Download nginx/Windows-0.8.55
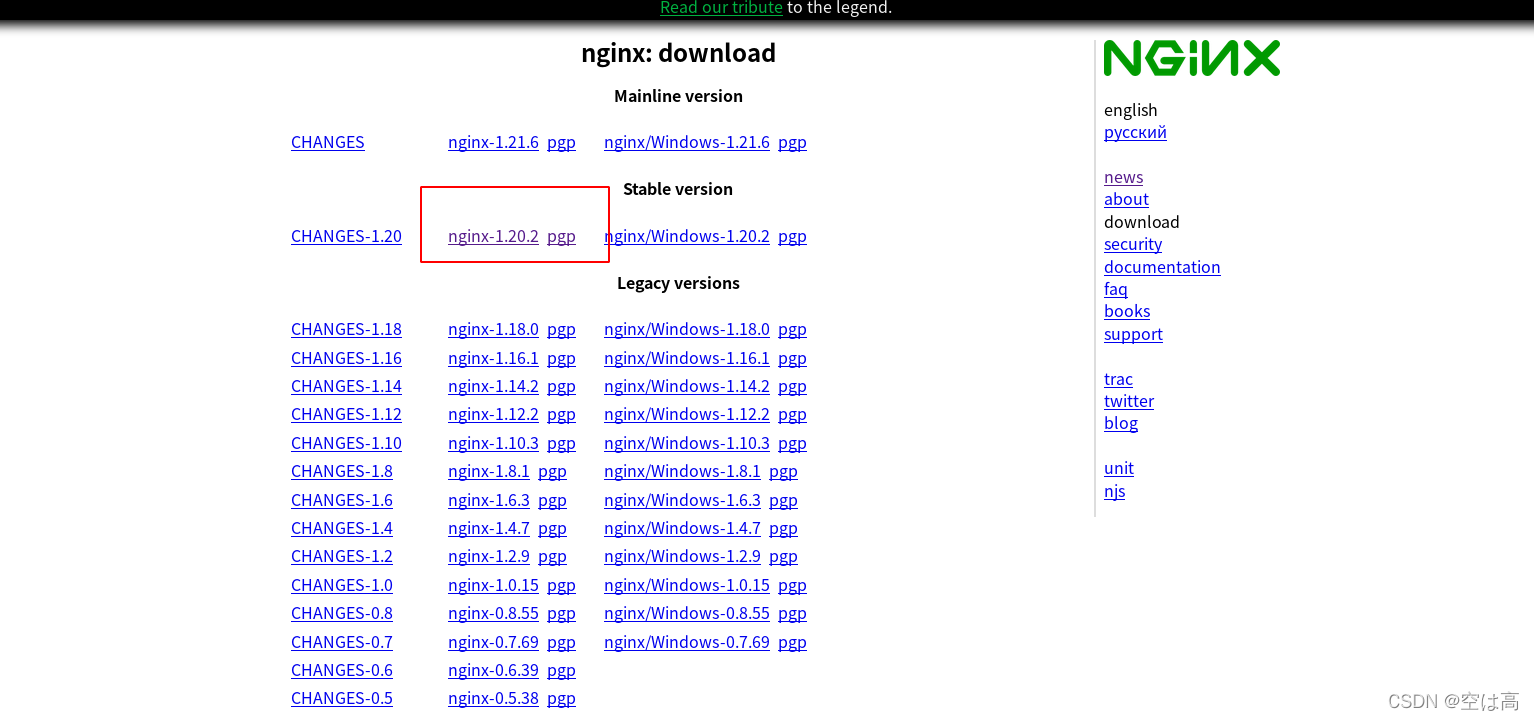The image size is (1534, 721). (x=687, y=613)
